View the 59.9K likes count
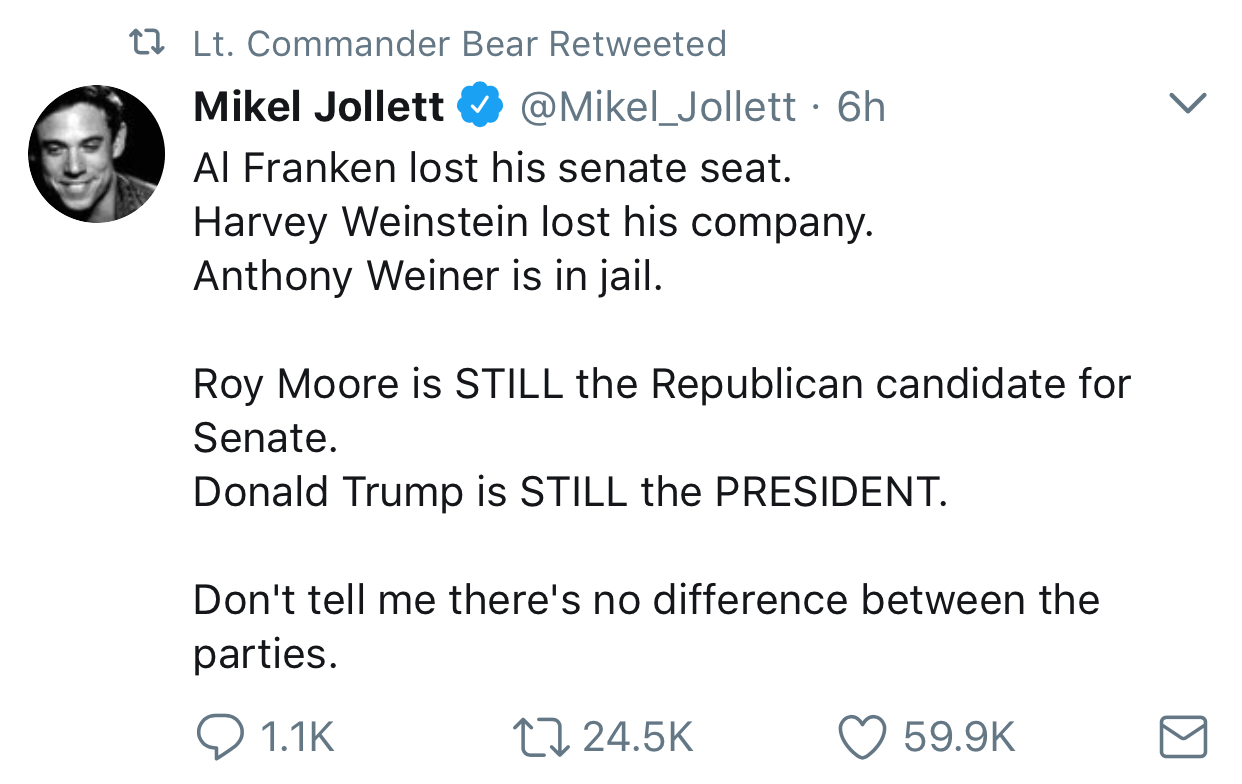1242x784 pixels. point(960,738)
